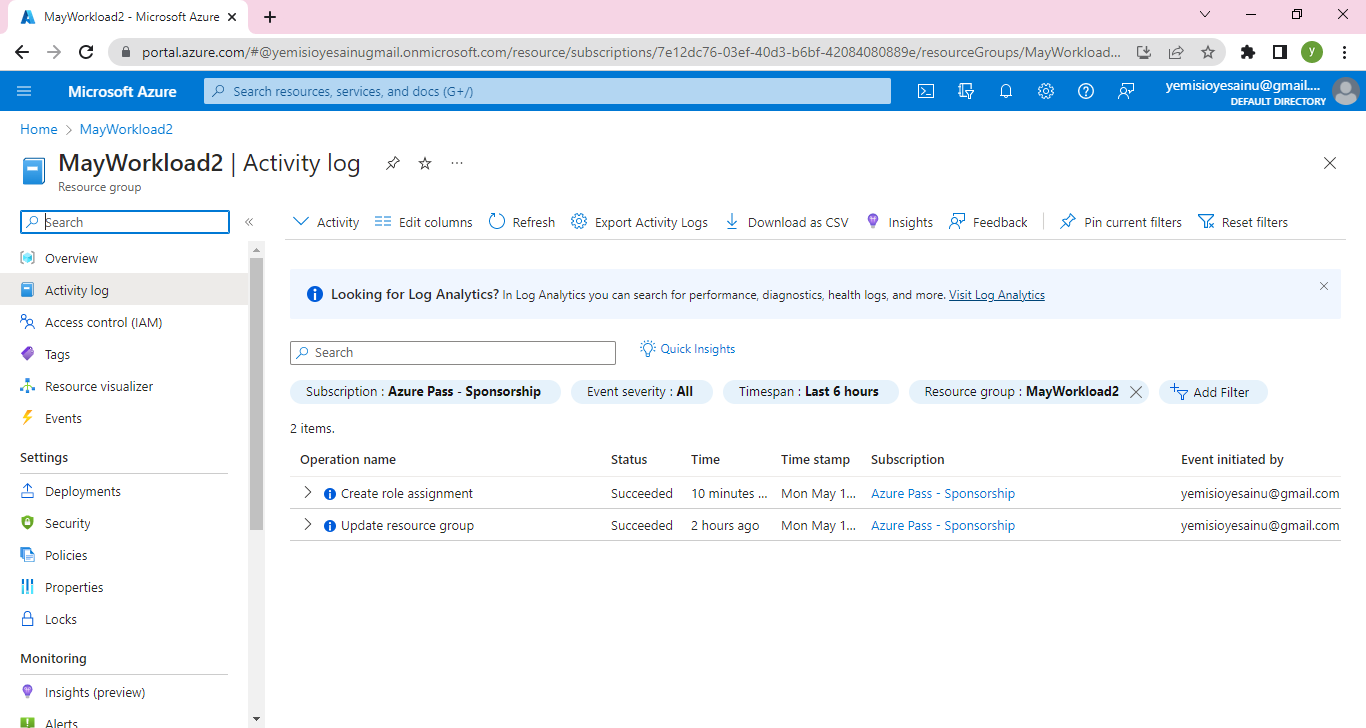The height and width of the screenshot is (728, 1366).
Task: Follow the Visit Log Analytics link
Action: (997, 295)
